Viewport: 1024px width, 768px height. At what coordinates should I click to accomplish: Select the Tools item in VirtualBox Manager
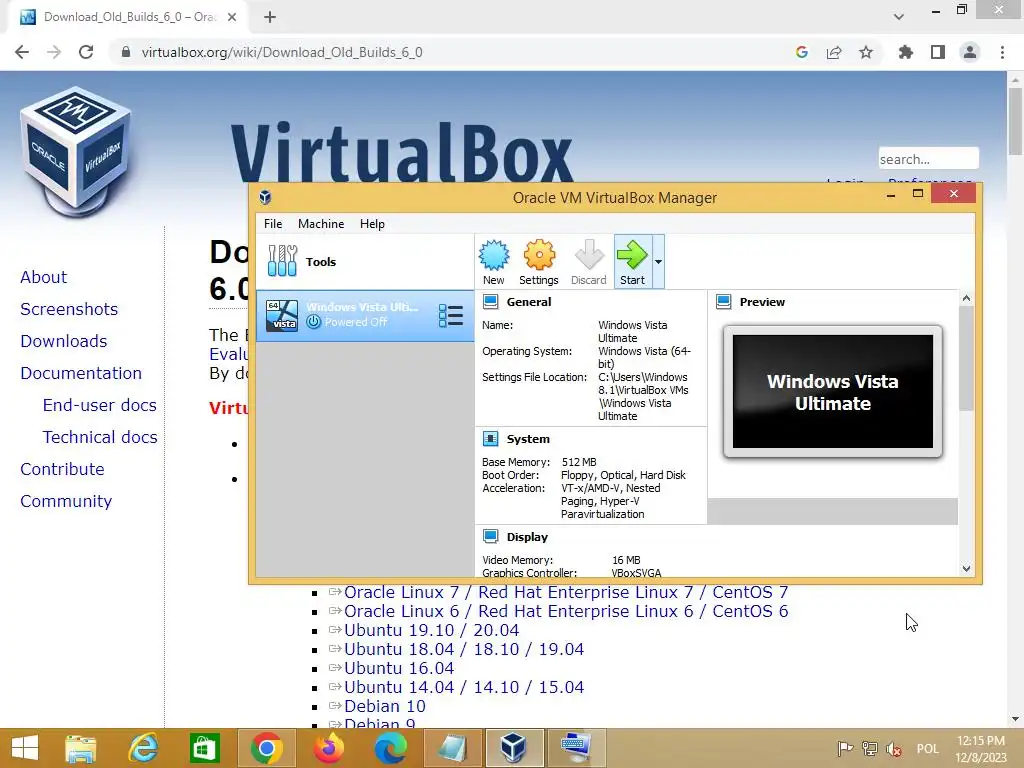click(365, 262)
